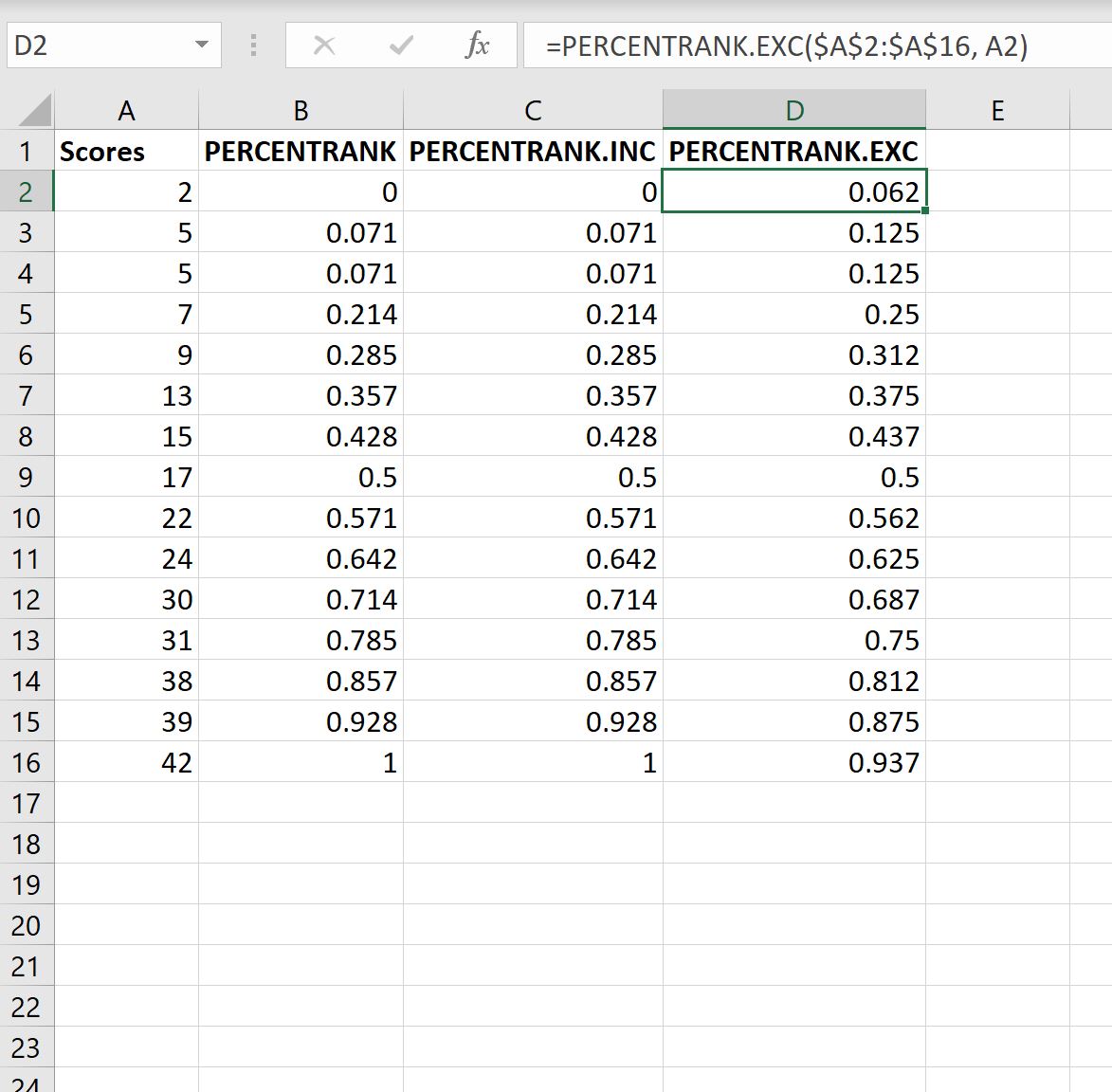Select cell D16 containing 0.937
Viewport: 1112px width, 1092px height.
[794, 762]
